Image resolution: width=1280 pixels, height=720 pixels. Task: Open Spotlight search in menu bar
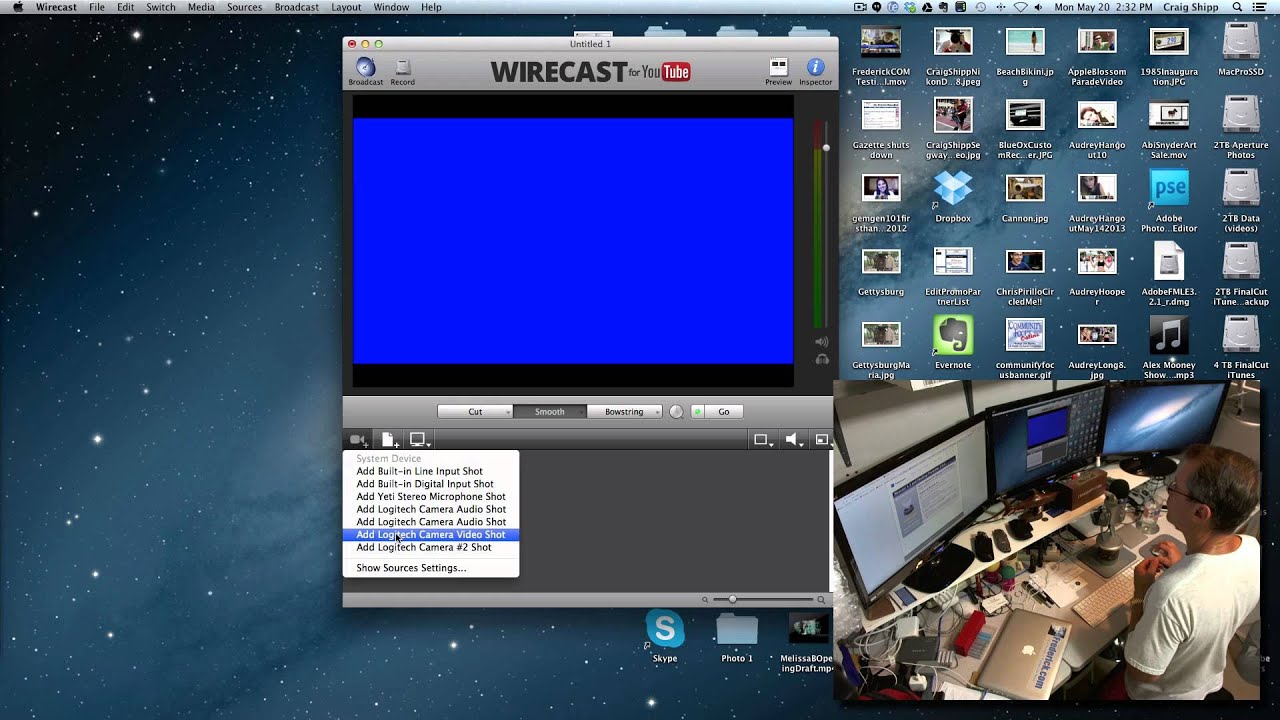(x=1237, y=7)
